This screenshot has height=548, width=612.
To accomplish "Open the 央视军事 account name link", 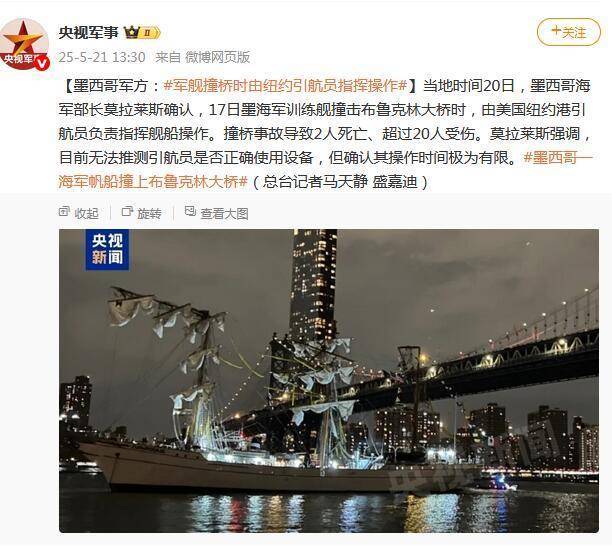I will [89, 33].
